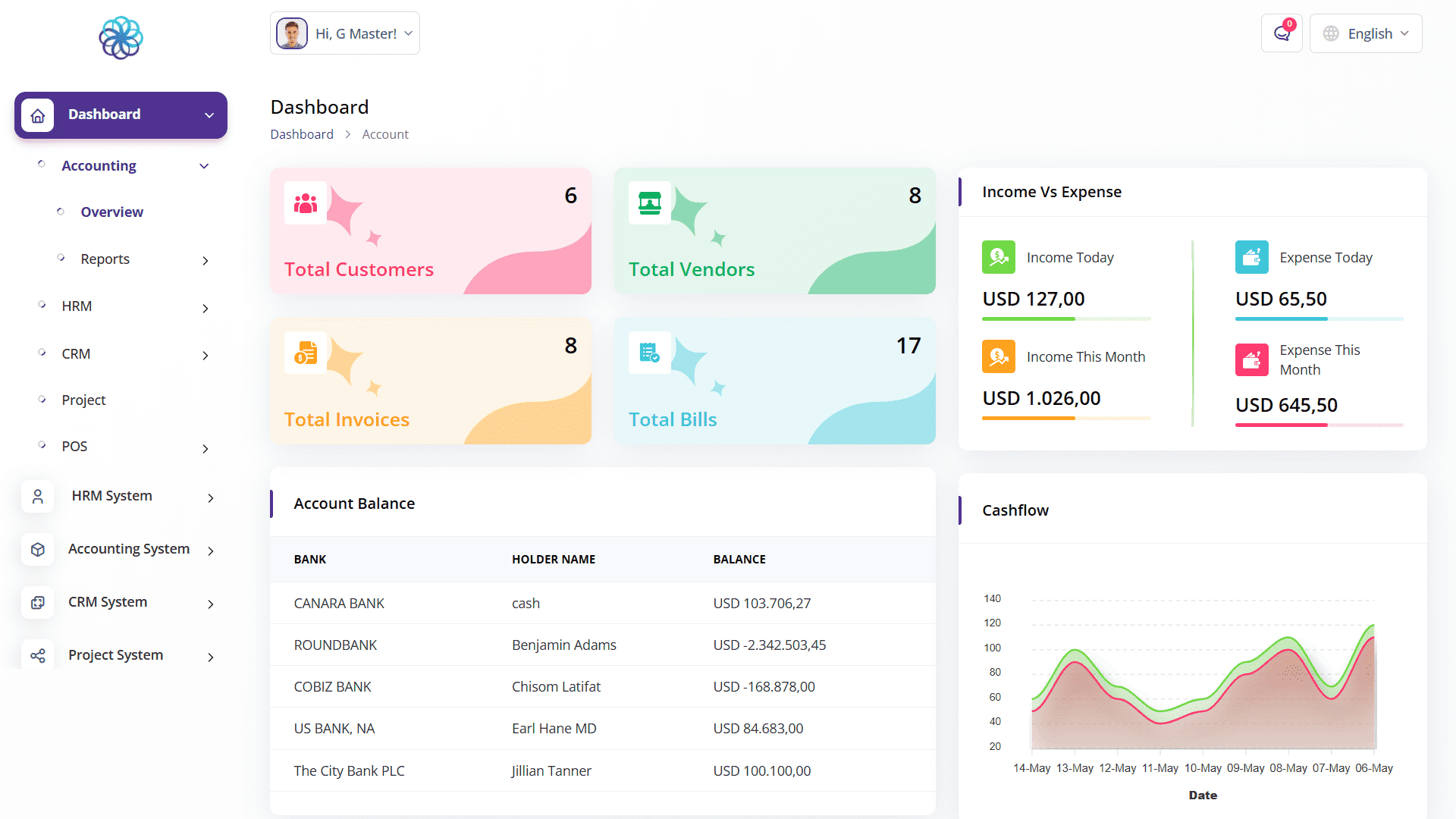Open the English language dropdown

(x=1366, y=33)
